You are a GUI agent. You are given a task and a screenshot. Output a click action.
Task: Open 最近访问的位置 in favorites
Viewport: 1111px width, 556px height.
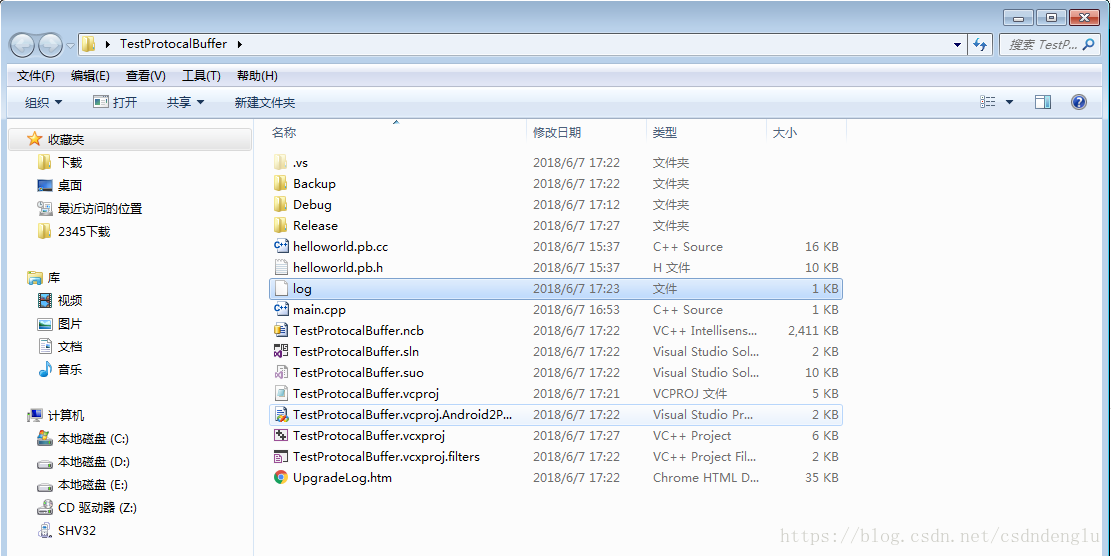100,209
